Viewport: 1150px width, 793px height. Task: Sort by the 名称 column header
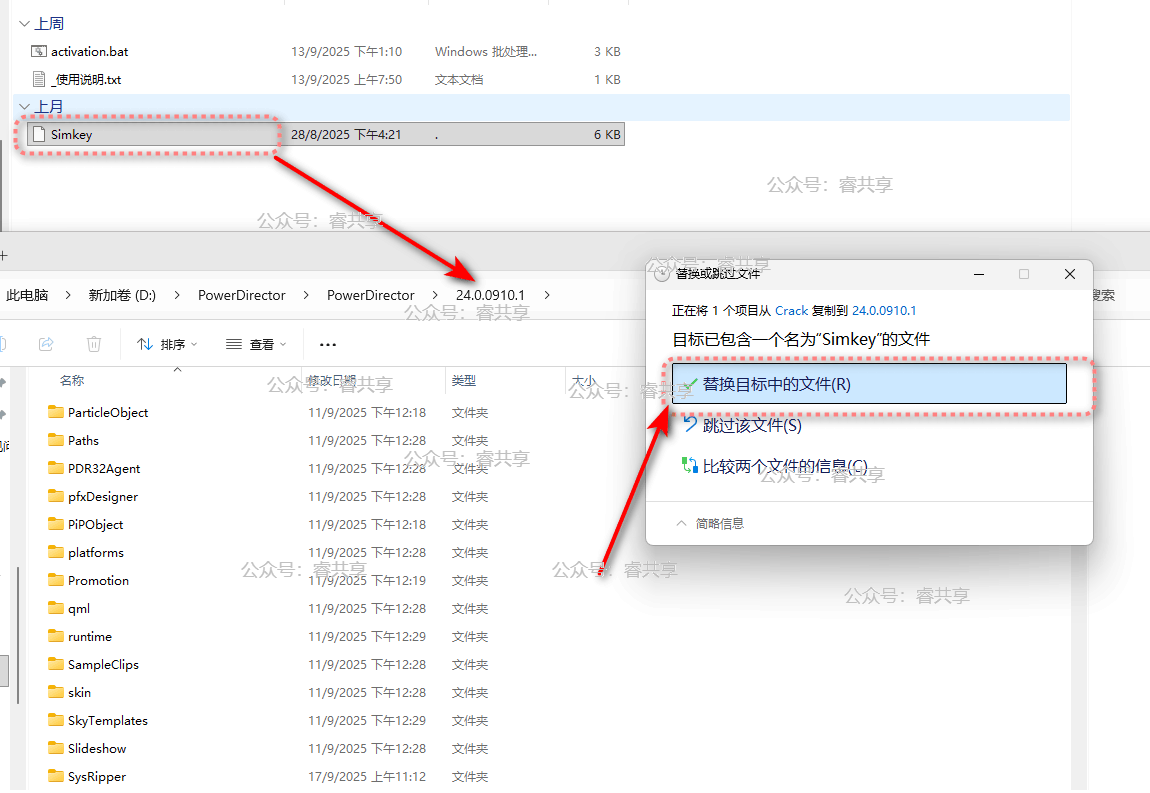(72, 381)
